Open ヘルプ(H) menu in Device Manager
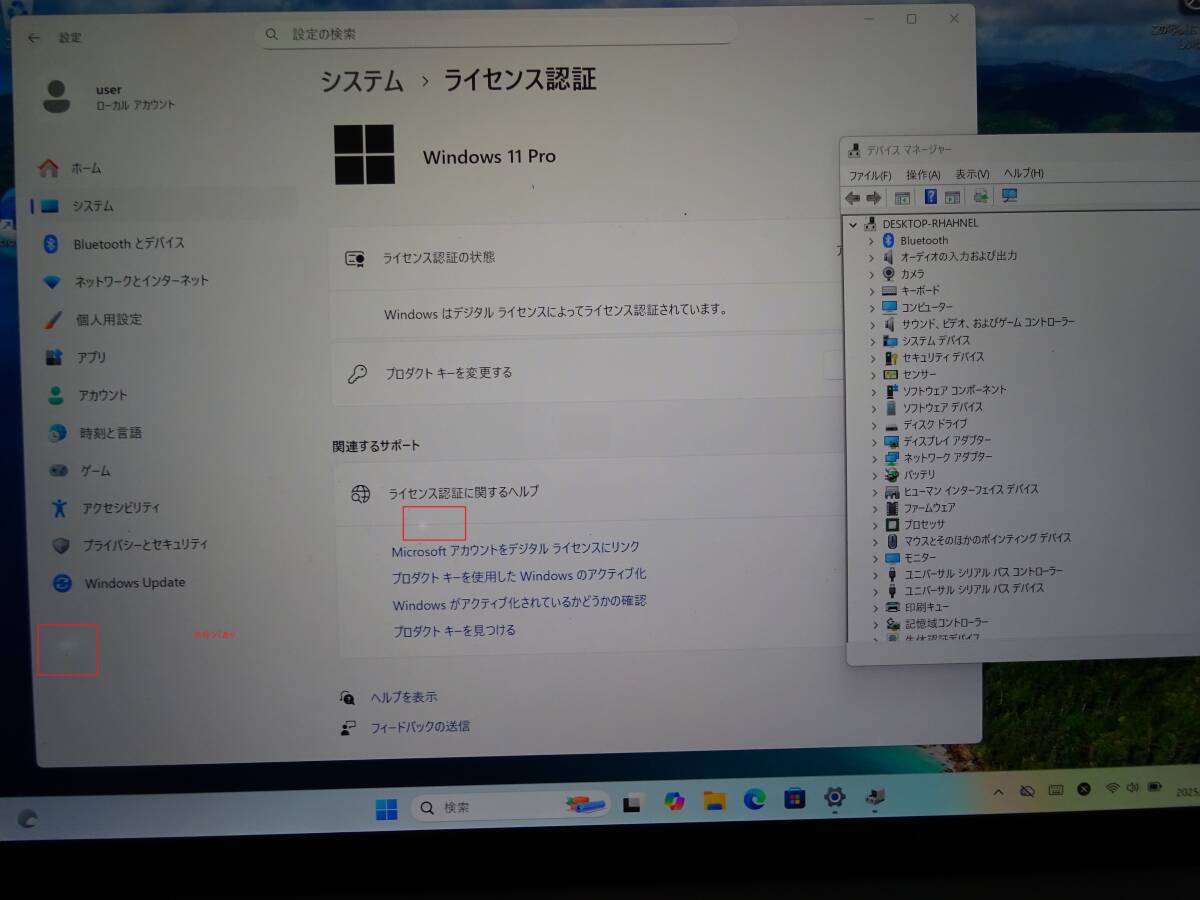 click(x=1024, y=173)
